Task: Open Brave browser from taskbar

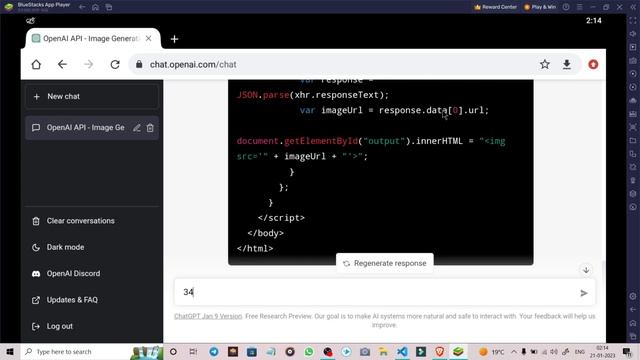Action: pyautogui.click(x=440, y=352)
